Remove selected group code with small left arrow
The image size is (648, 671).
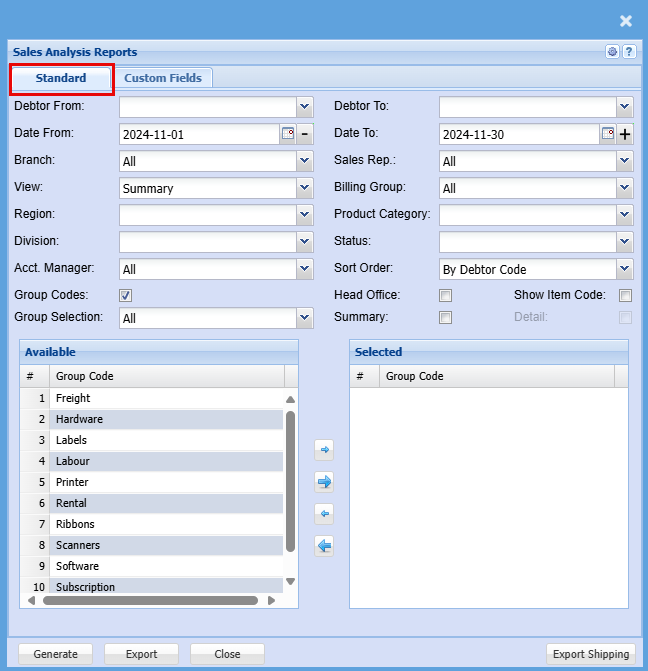click(x=323, y=514)
